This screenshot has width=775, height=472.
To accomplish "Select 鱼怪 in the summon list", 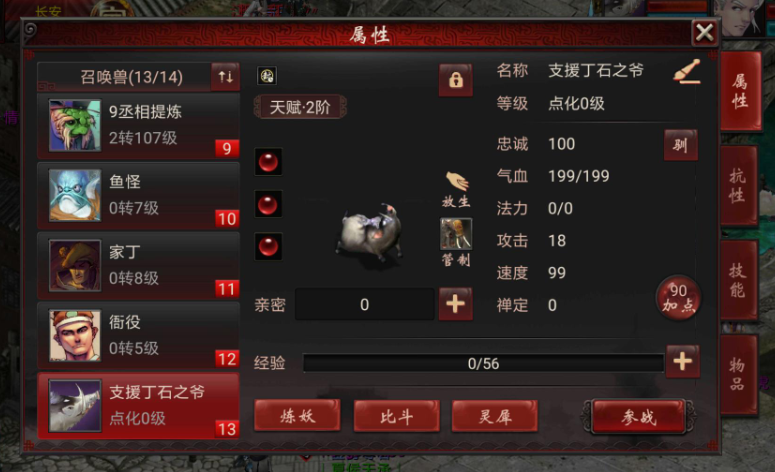I will 138,196.
